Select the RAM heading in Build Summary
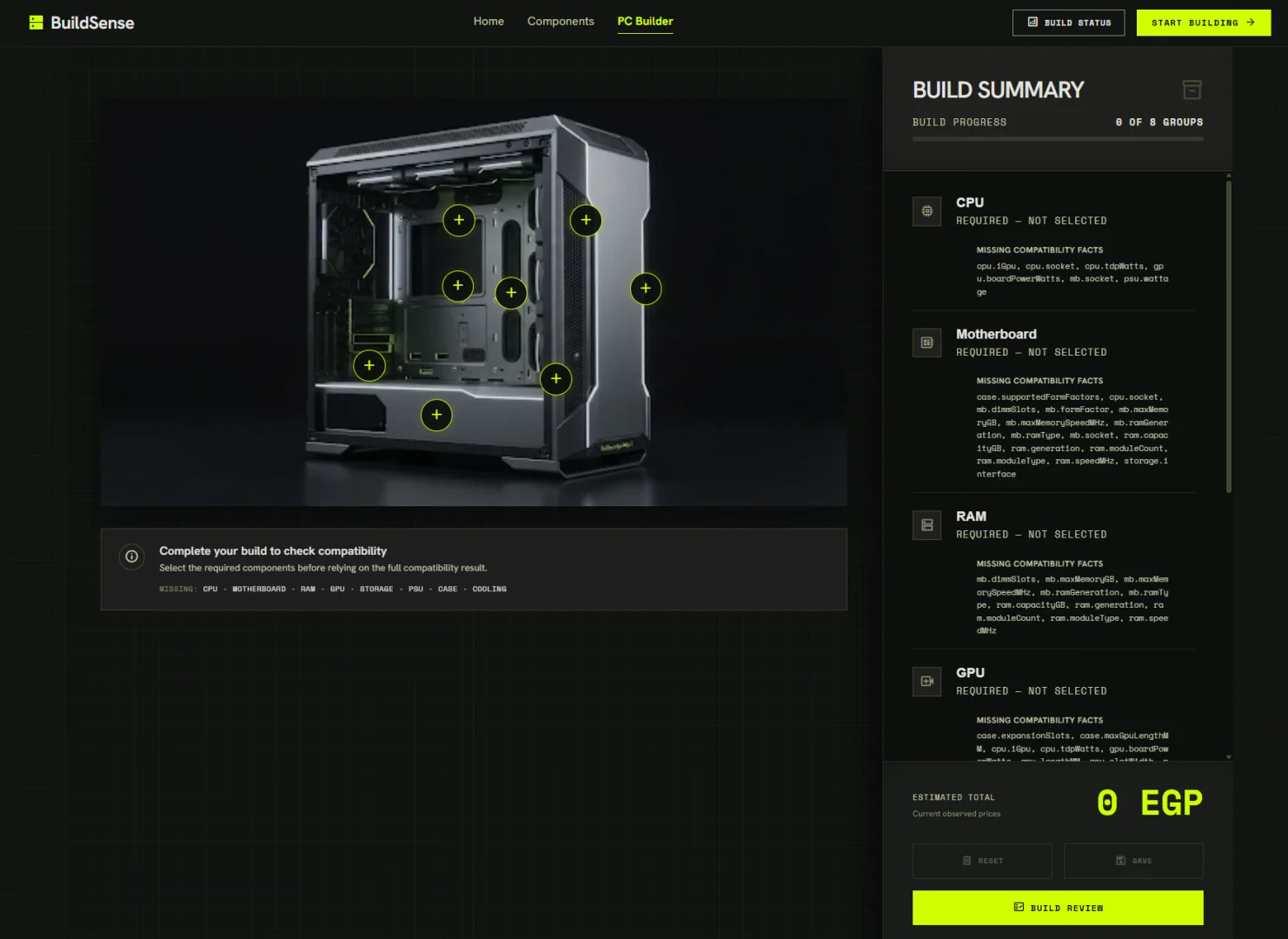 point(971,516)
